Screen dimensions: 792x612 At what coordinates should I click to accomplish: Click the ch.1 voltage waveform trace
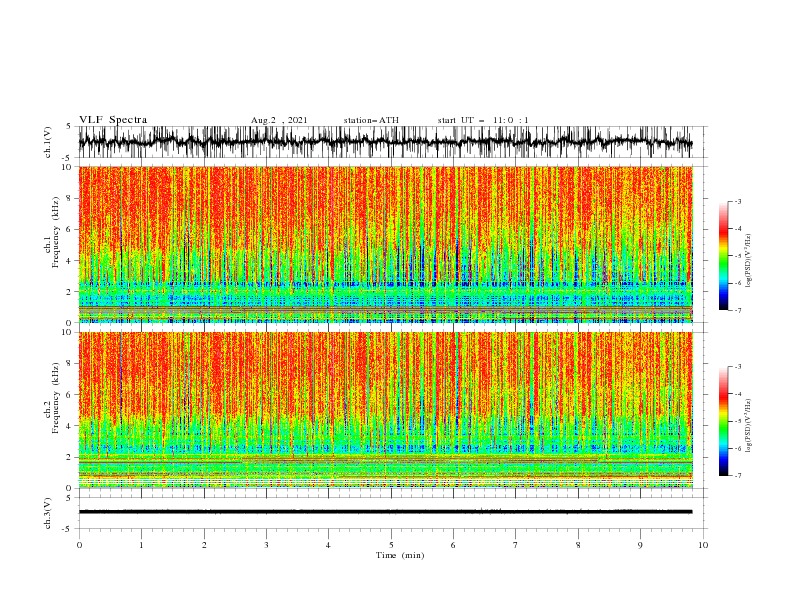coord(385,142)
